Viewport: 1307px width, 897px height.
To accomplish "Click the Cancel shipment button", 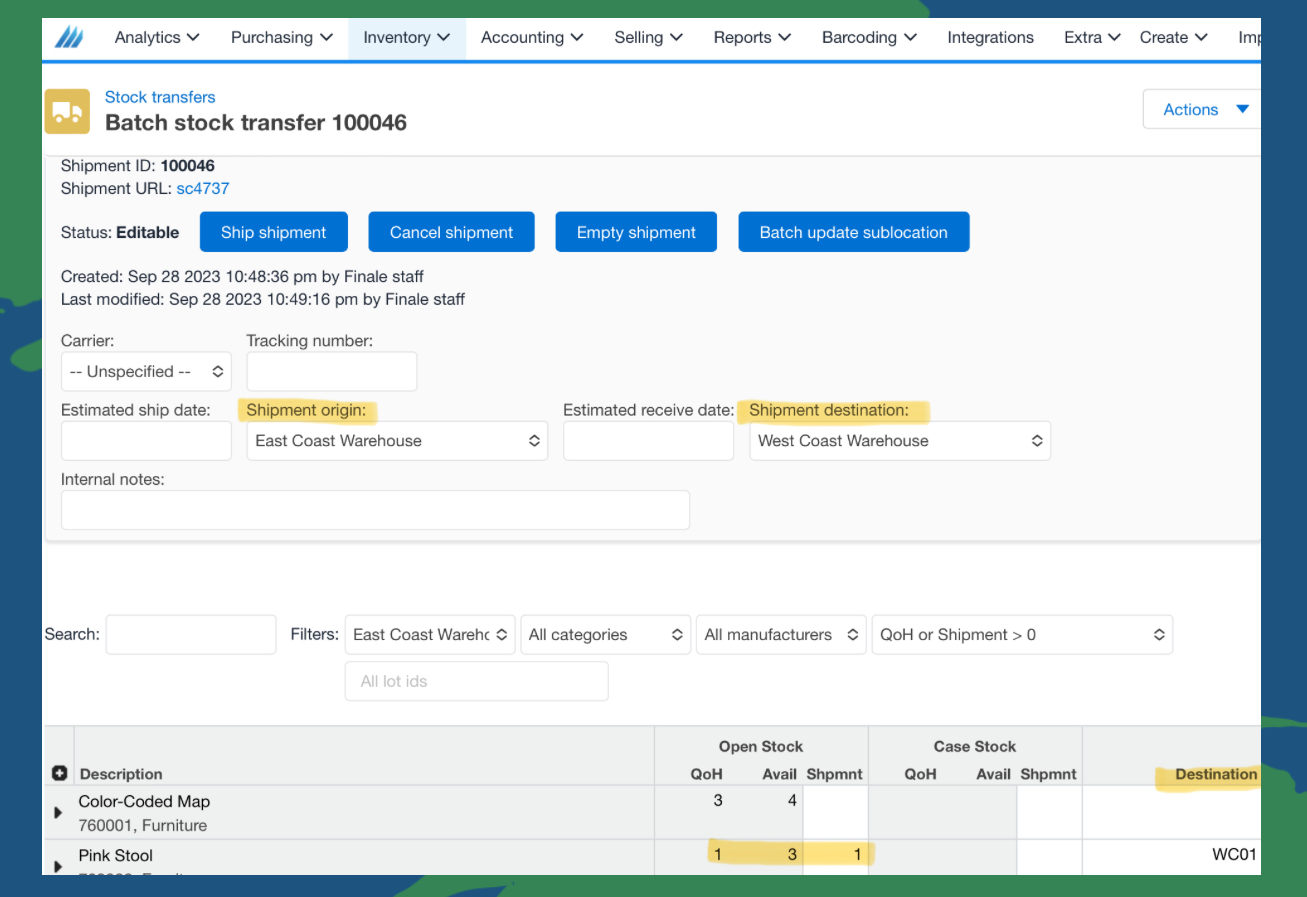I will tap(451, 232).
